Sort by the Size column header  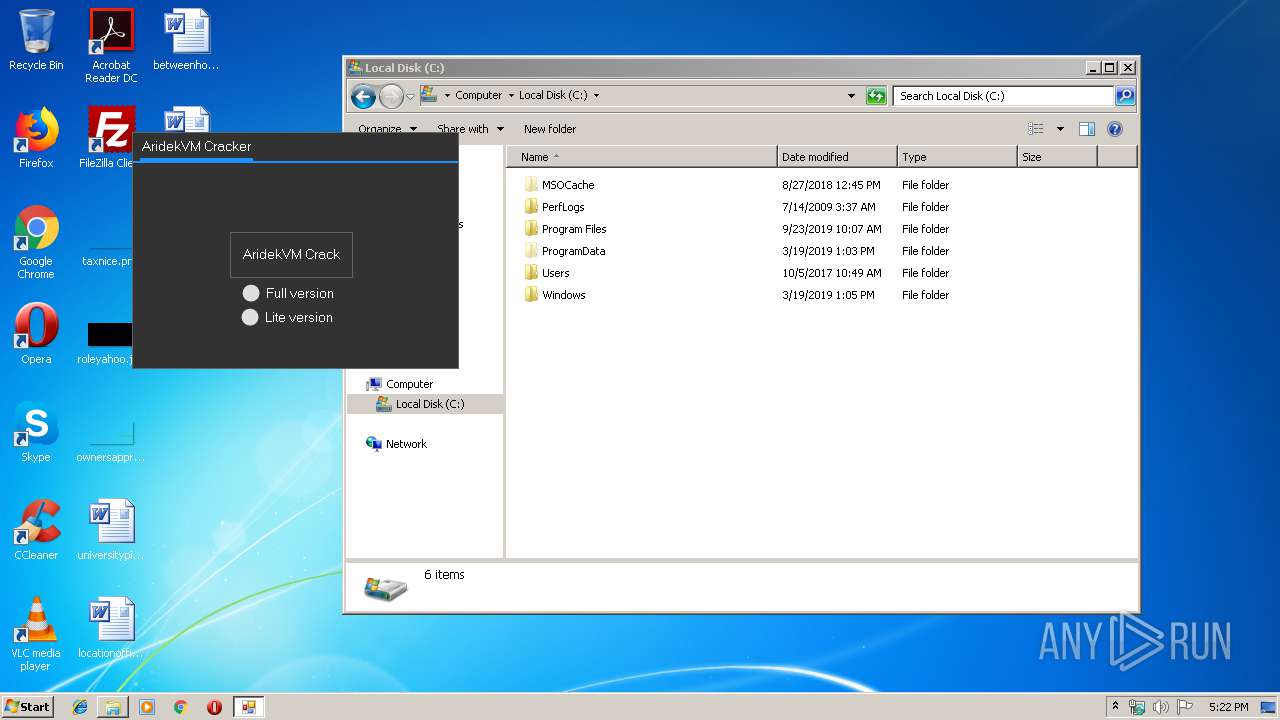[x=1057, y=157]
